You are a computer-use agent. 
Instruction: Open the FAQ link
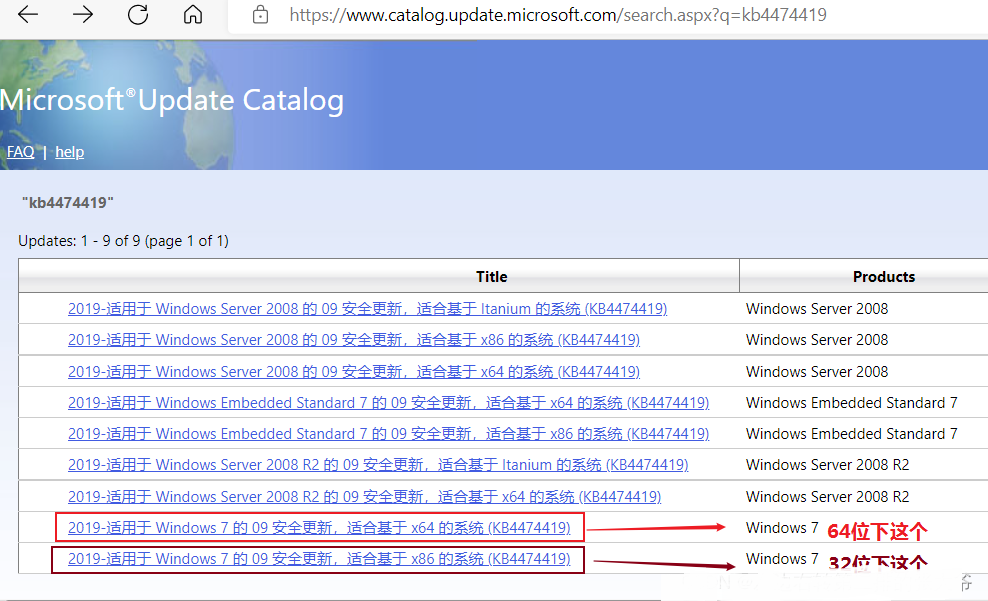click(x=20, y=152)
